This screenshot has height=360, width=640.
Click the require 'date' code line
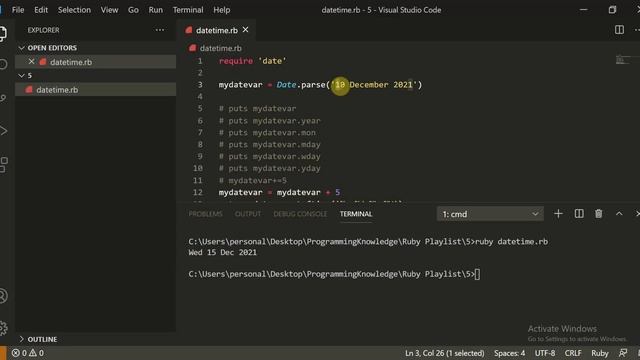coord(253,61)
